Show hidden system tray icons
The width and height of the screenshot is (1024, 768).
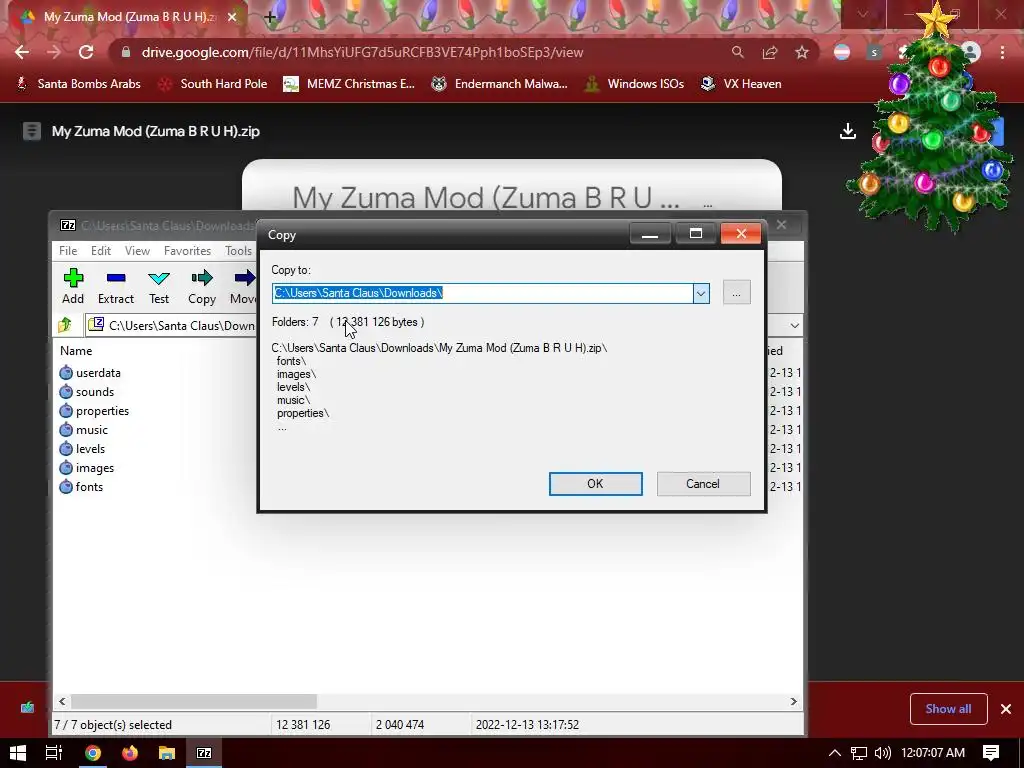click(835, 753)
